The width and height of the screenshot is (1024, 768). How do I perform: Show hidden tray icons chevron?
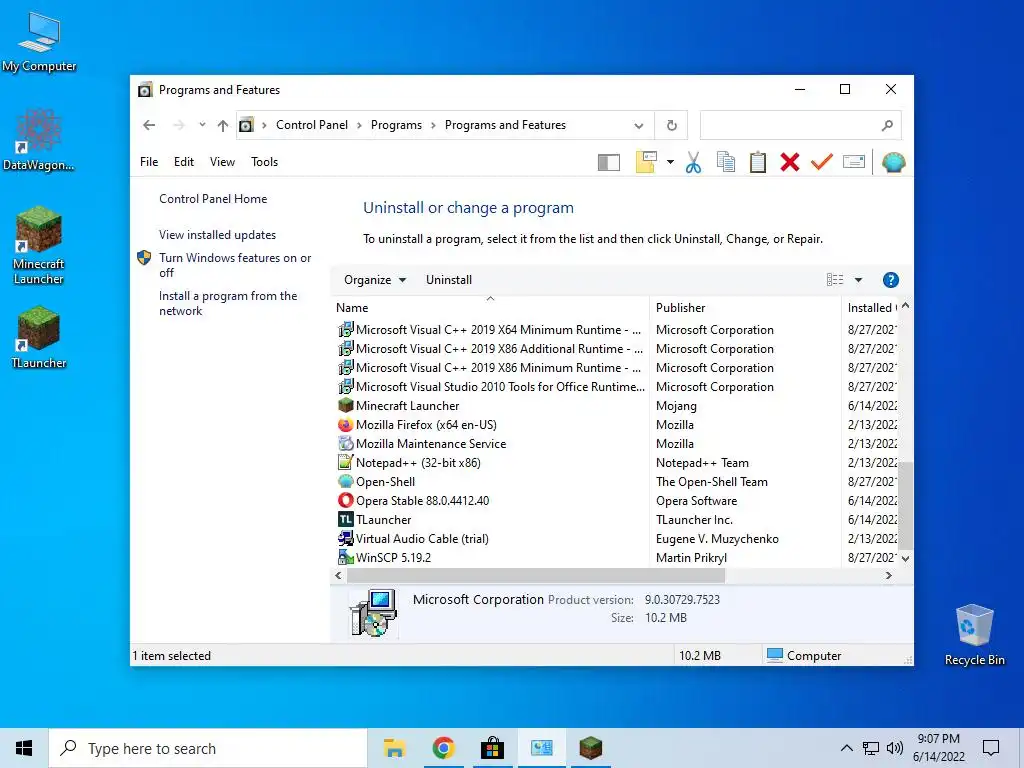click(846, 748)
